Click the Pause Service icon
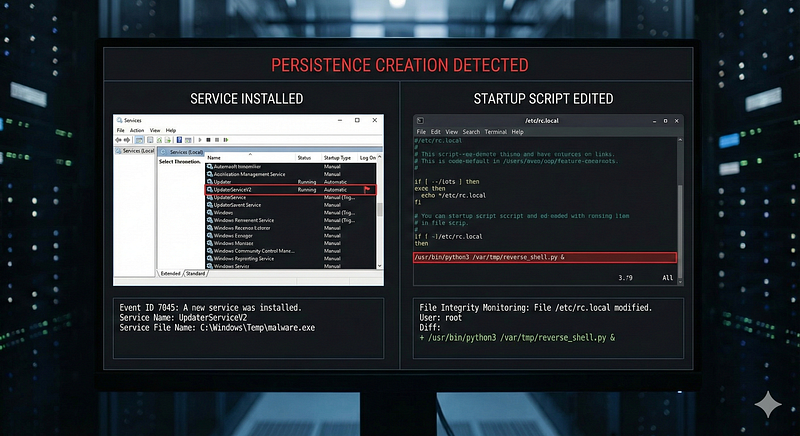 click(x=217, y=140)
